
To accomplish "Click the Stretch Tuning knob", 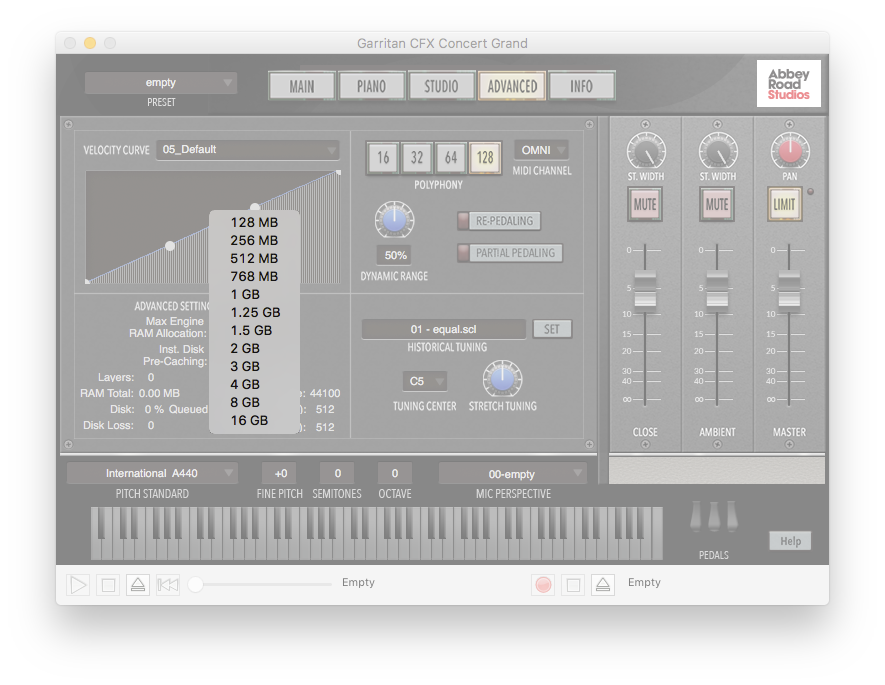I will click(x=502, y=379).
